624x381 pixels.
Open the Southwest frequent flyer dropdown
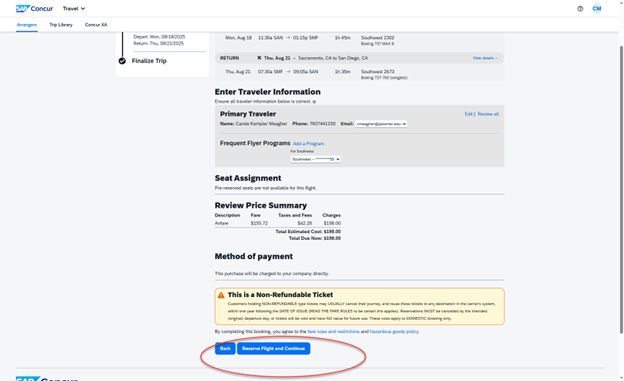coord(316,159)
